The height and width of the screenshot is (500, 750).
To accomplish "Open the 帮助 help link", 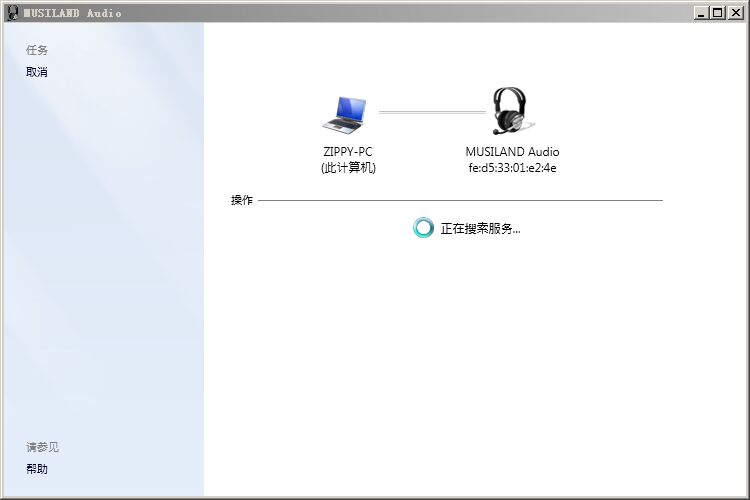I will tap(37, 469).
